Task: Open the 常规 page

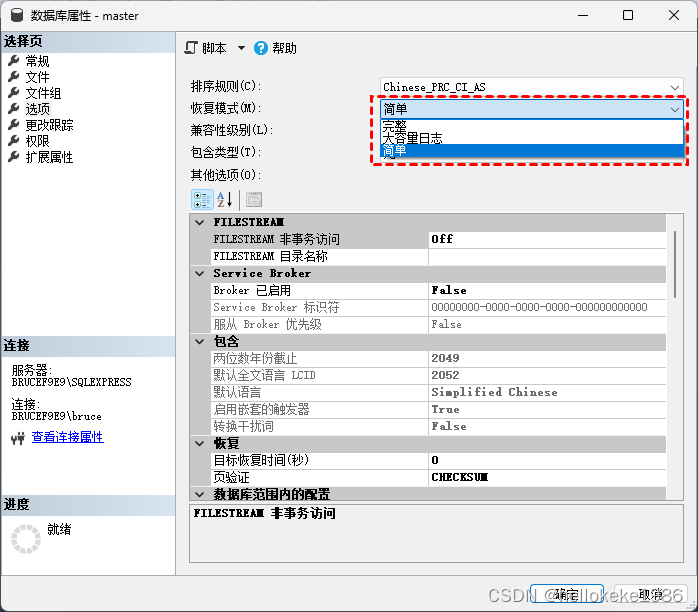Action: (x=37, y=61)
